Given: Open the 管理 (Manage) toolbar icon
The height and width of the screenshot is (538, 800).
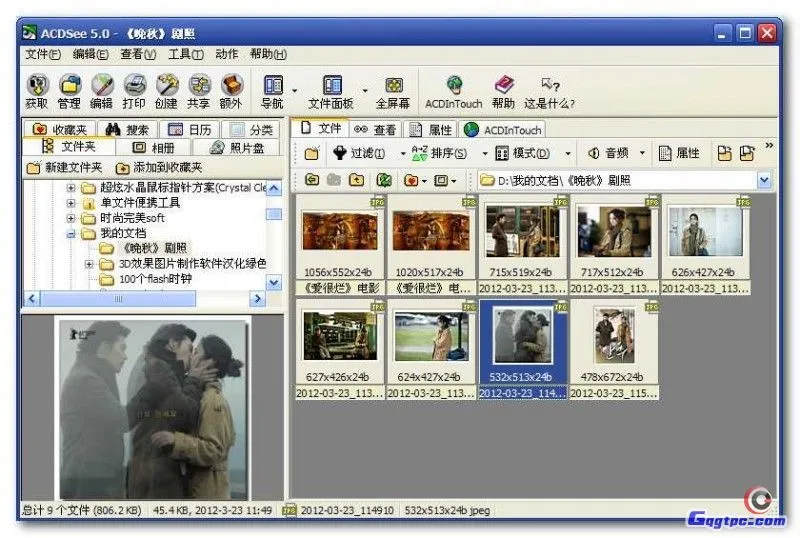Looking at the screenshot, I should (x=69, y=91).
